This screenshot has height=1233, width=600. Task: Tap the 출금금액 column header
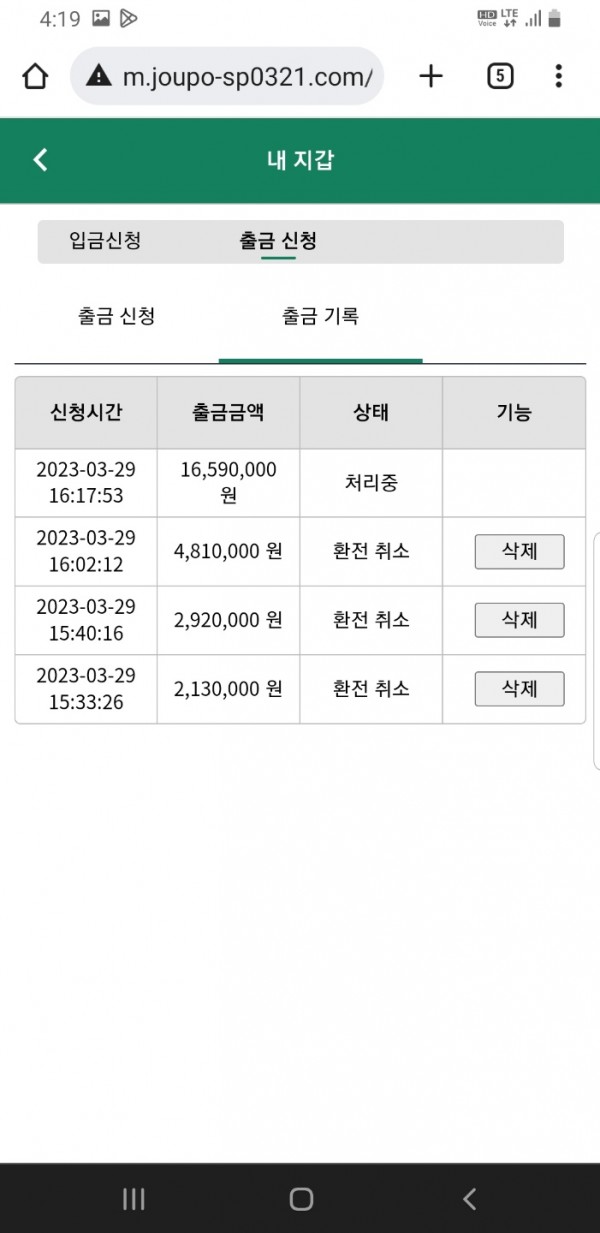(x=228, y=412)
